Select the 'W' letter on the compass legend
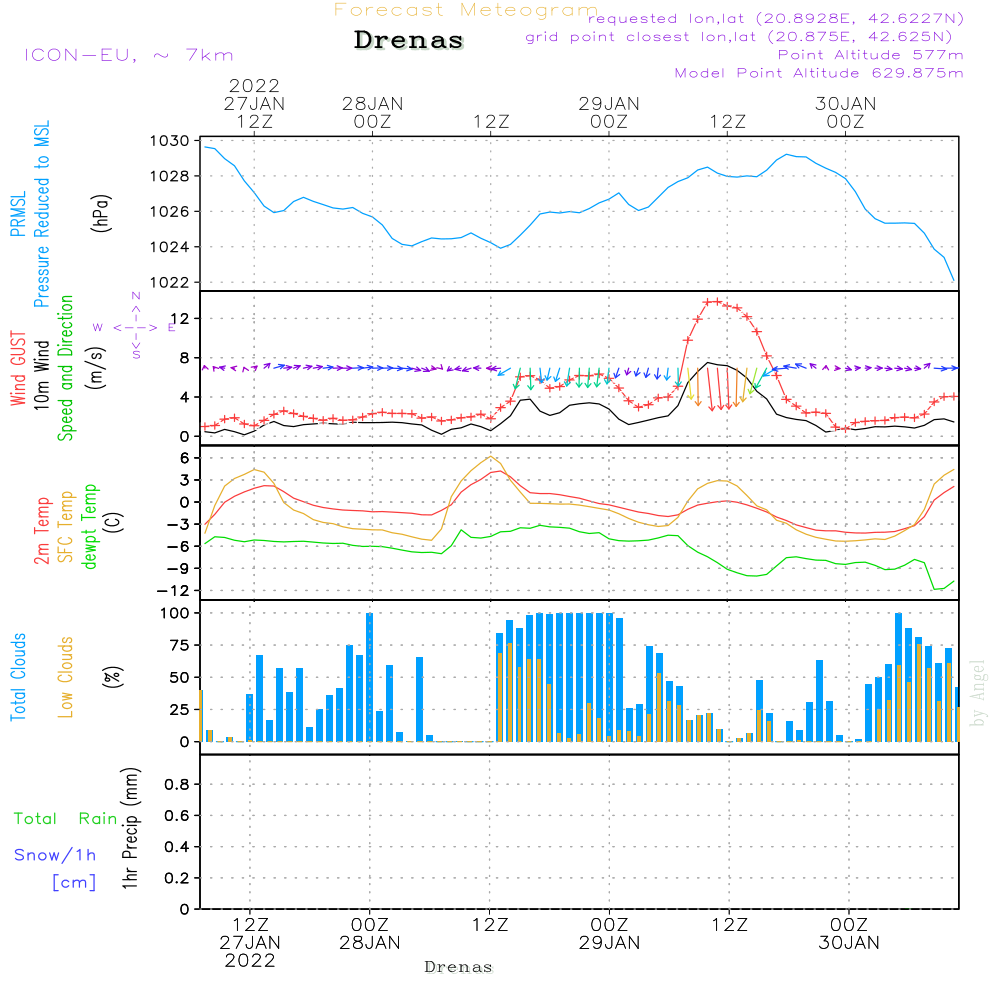The height and width of the screenshot is (1000, 1000). tap(98, 328)
